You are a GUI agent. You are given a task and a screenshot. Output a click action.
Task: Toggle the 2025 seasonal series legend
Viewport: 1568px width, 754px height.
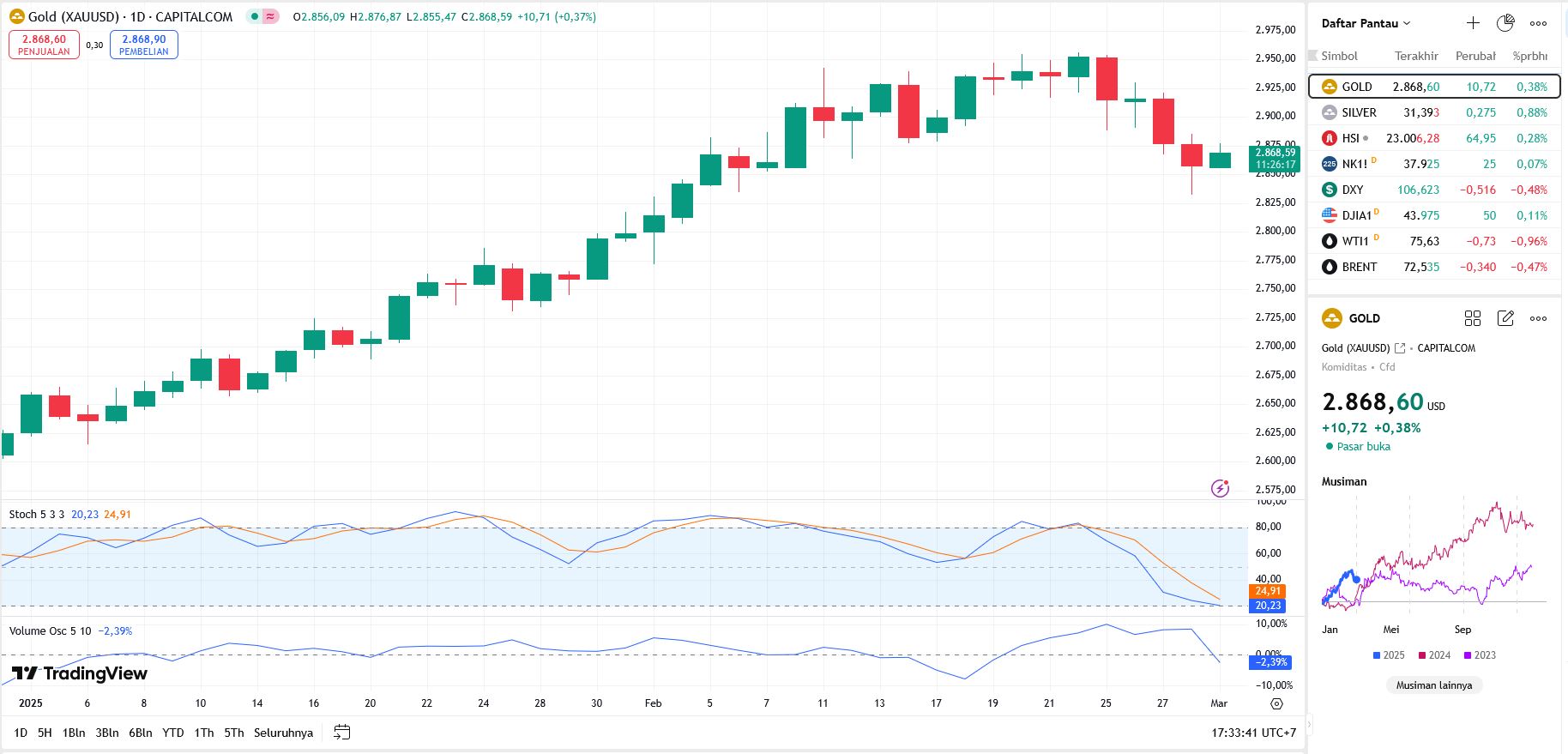click(1389, 655)
